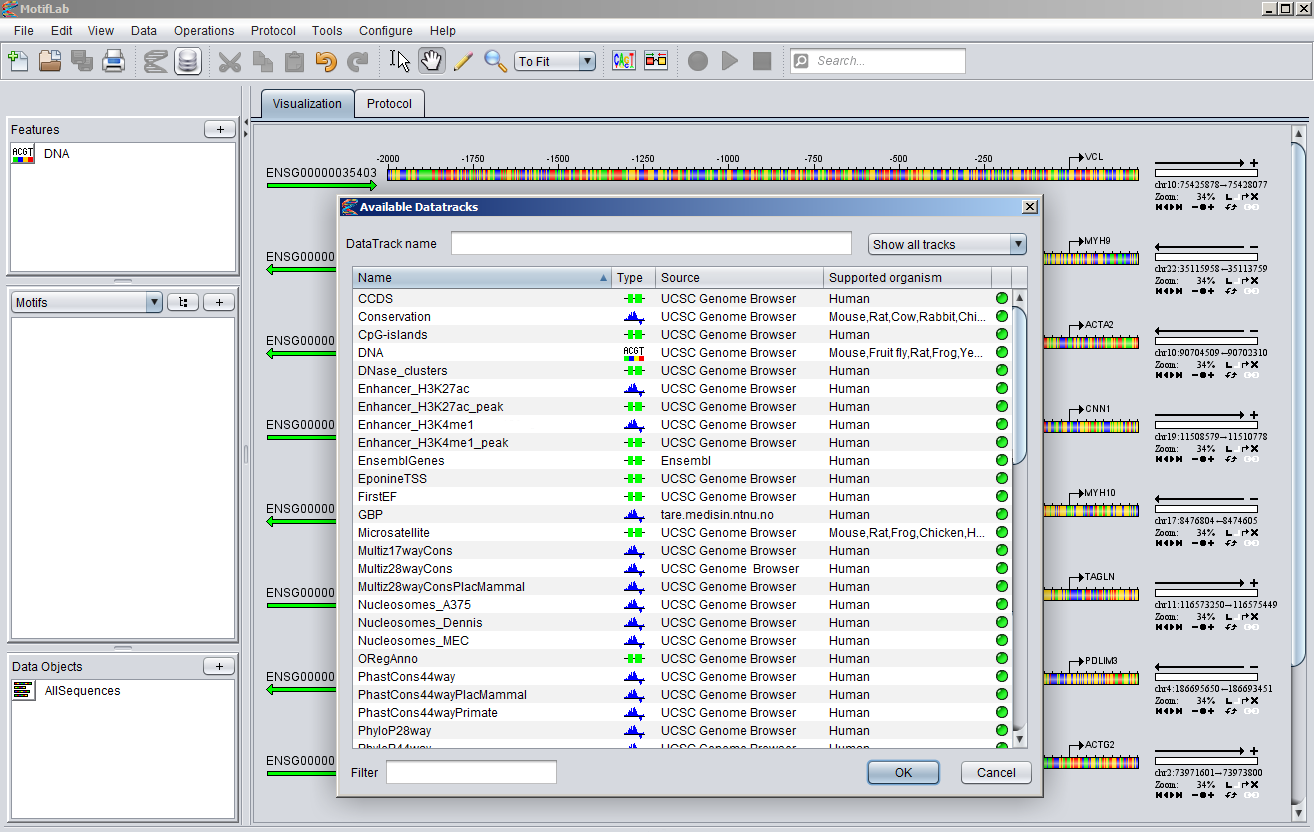Viewport: 1314px width, 832px height.
Task: Click the Stop square button in toolbar
Action: click(762, 61)
